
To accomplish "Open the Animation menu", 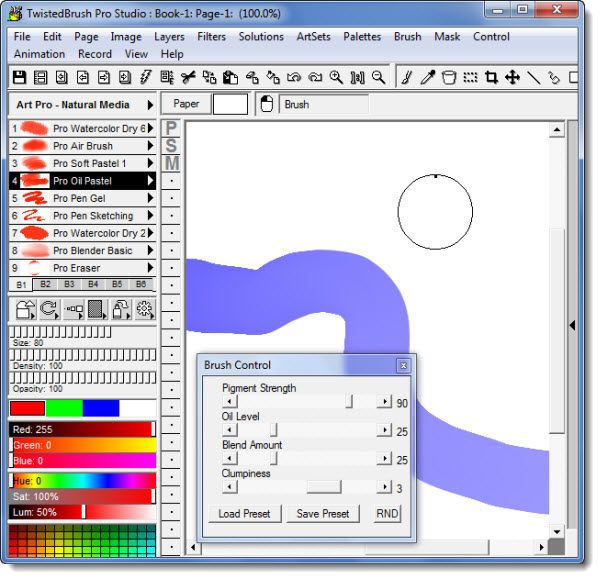I will click(39, 54).
